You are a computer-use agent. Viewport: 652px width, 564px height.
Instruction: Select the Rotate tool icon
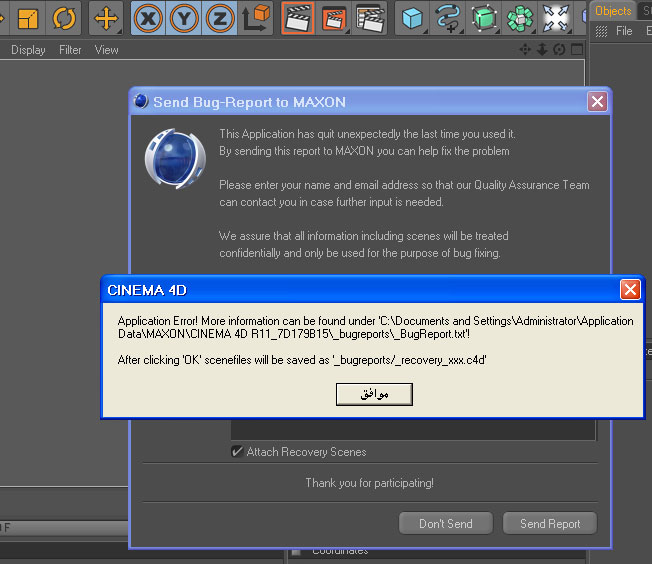tap(64, 19)
